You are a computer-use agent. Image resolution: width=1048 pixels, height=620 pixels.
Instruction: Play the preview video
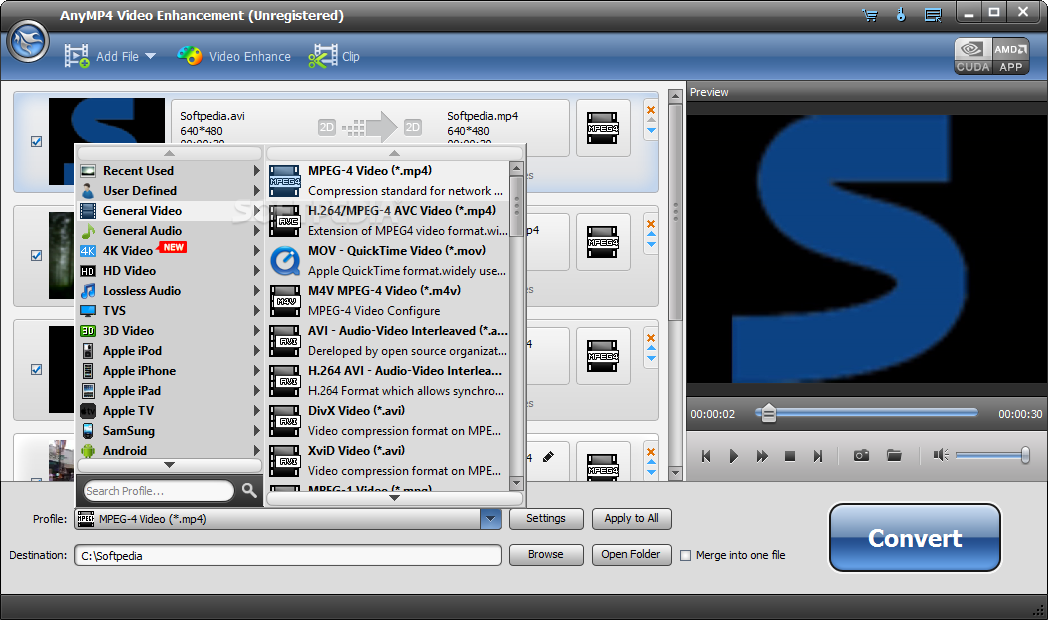[733, 456]
